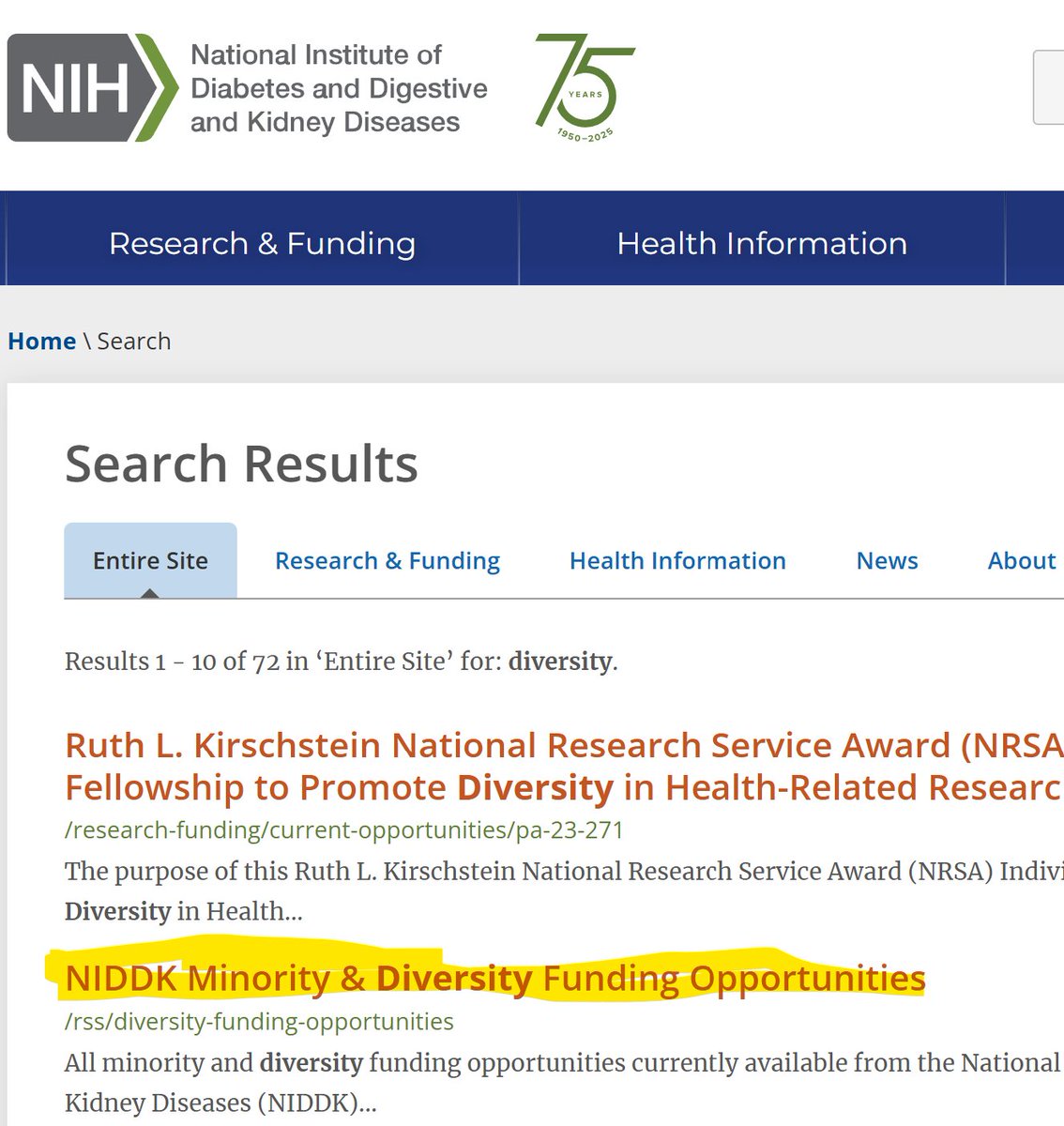Switch to the About results tab
Screen dimensions: 1064x1126
point(1022,560)
